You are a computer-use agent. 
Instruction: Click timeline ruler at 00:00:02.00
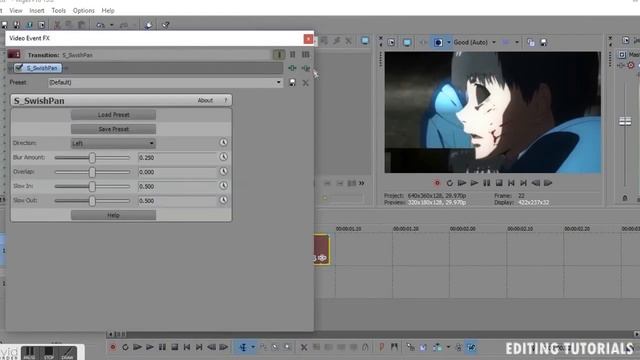point(462,229)
